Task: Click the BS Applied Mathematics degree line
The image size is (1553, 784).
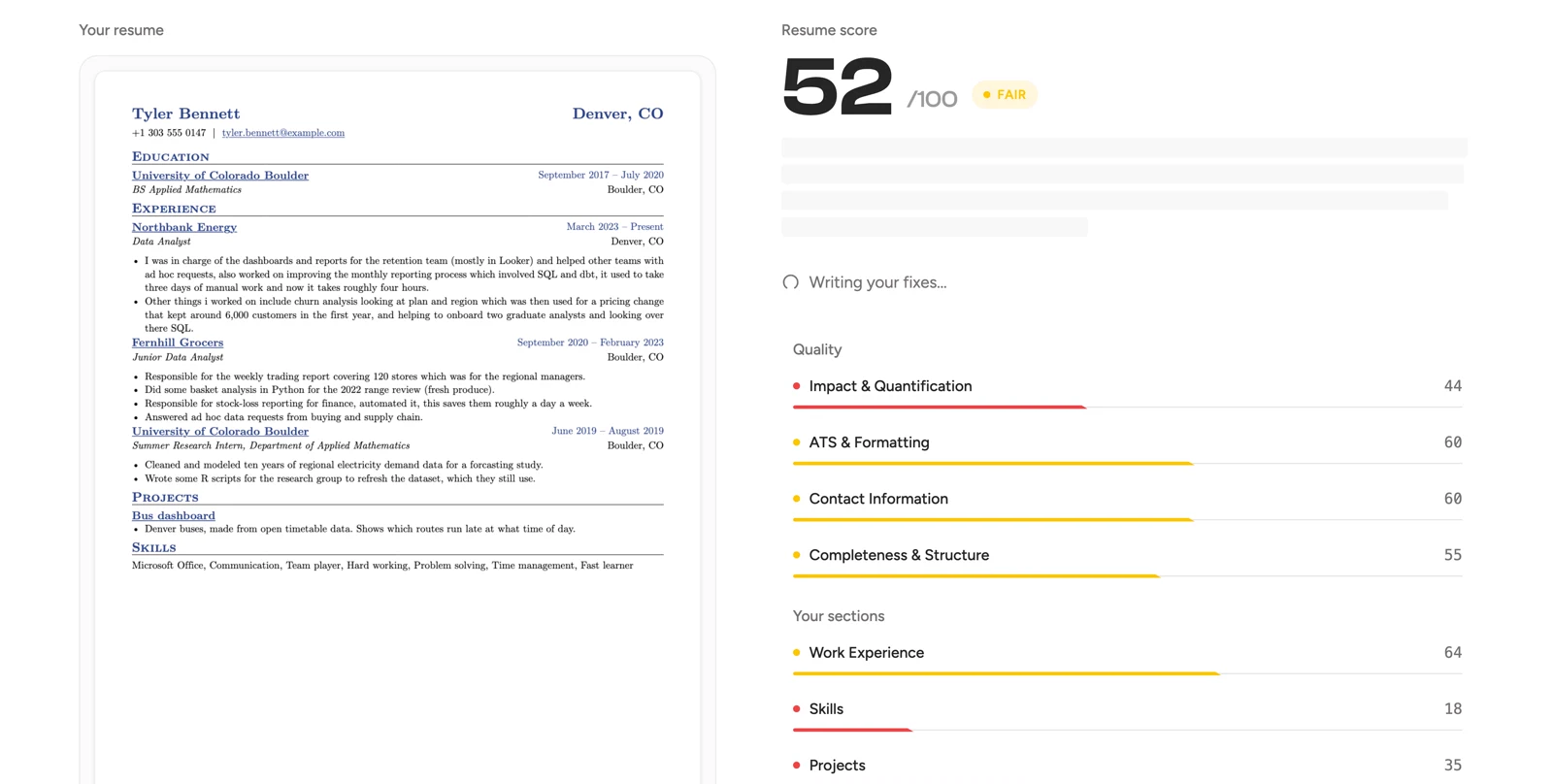Action: [x=186, y=190]
